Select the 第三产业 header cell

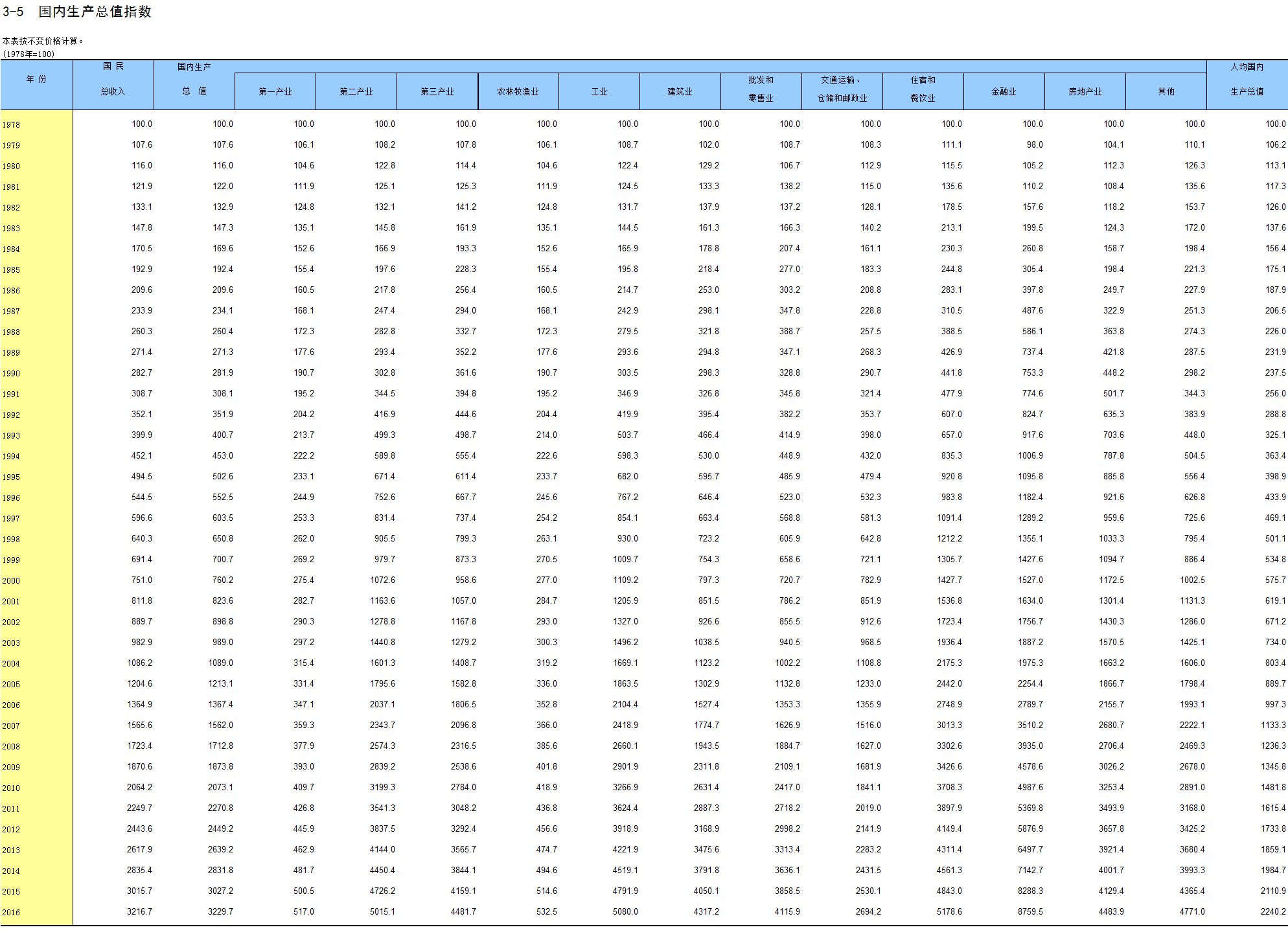437,91
